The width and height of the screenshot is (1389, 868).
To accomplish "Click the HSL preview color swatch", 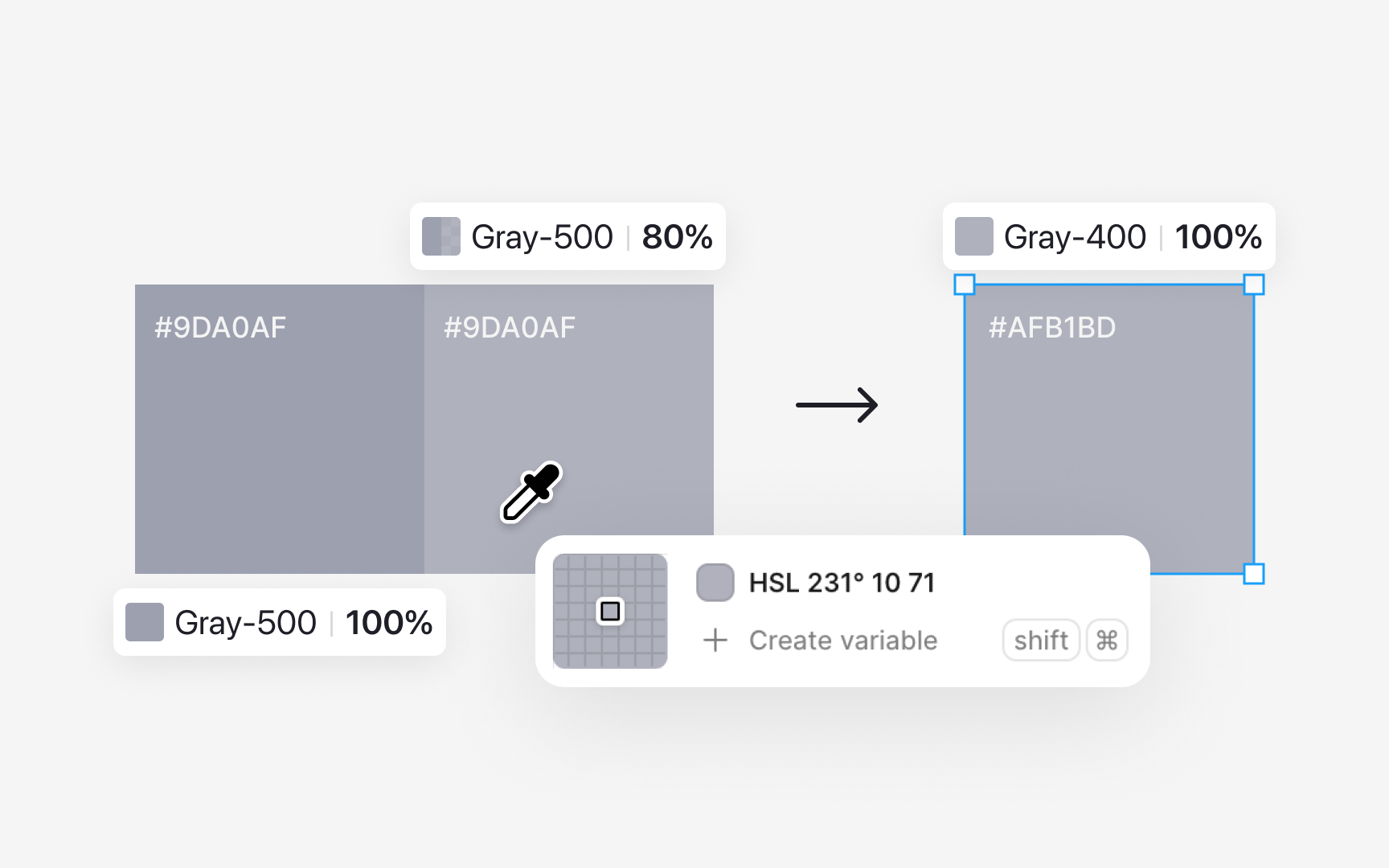I will point(715,583).
